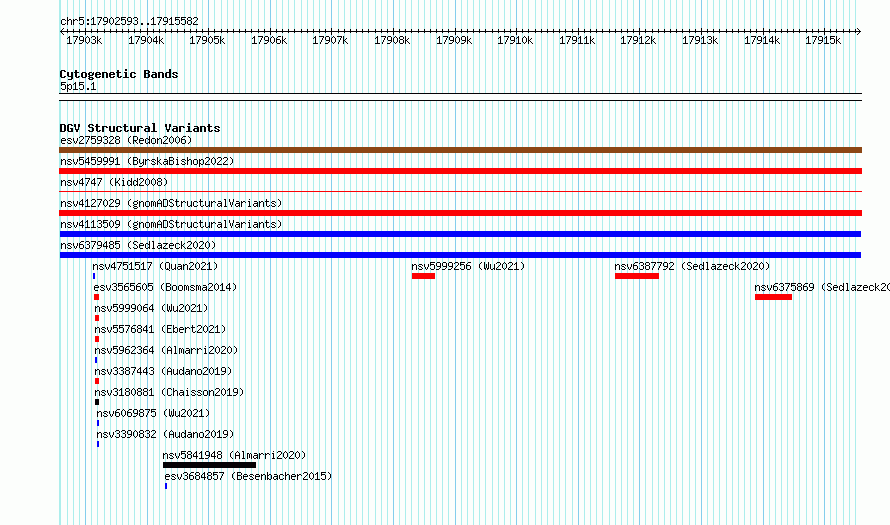This screenshot has height=525, width=890.
Task: Open variant nsv5841948 (Almarri2020) label
Action: pos(234,455)
